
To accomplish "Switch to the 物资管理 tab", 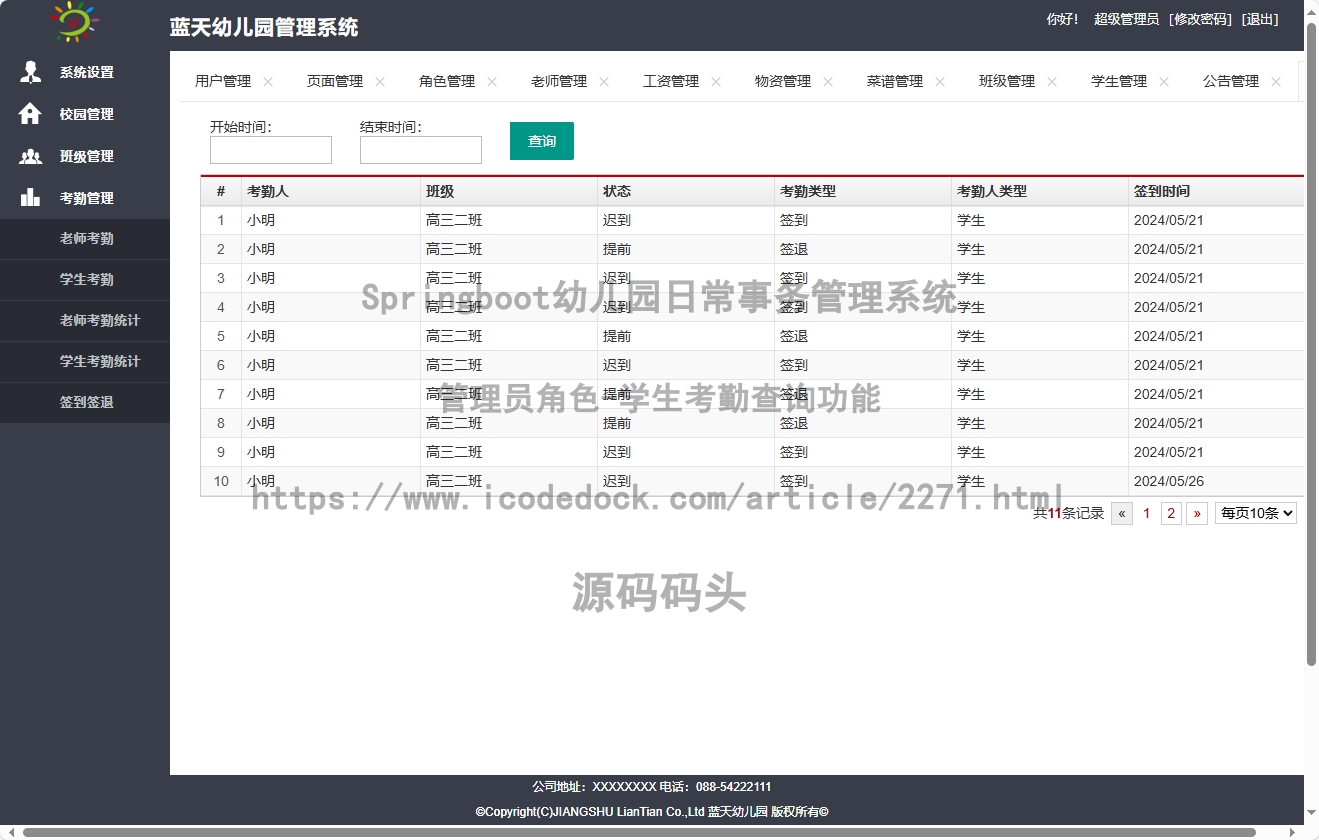I will tap(783, 82).
